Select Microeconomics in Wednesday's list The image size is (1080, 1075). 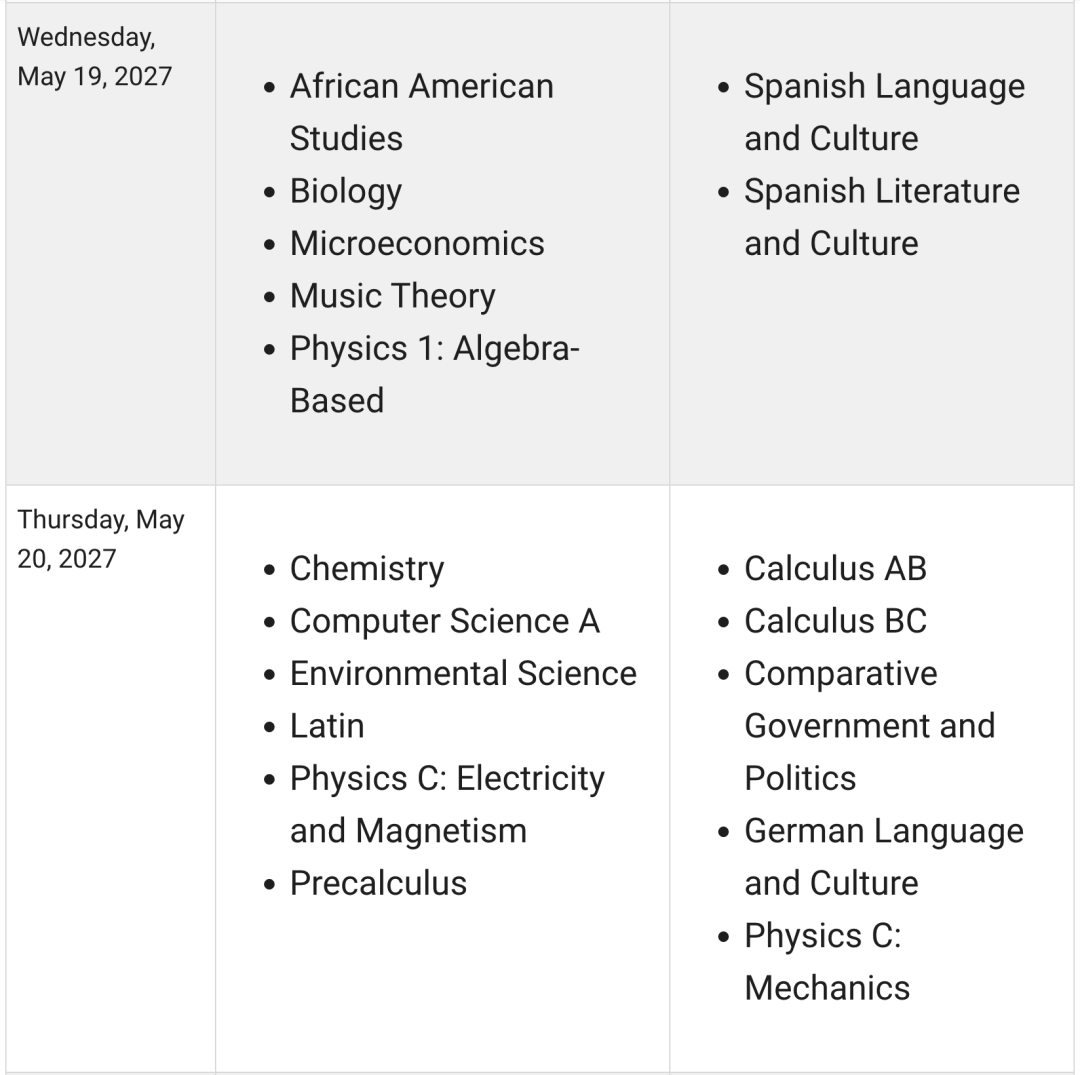(417, 244)
